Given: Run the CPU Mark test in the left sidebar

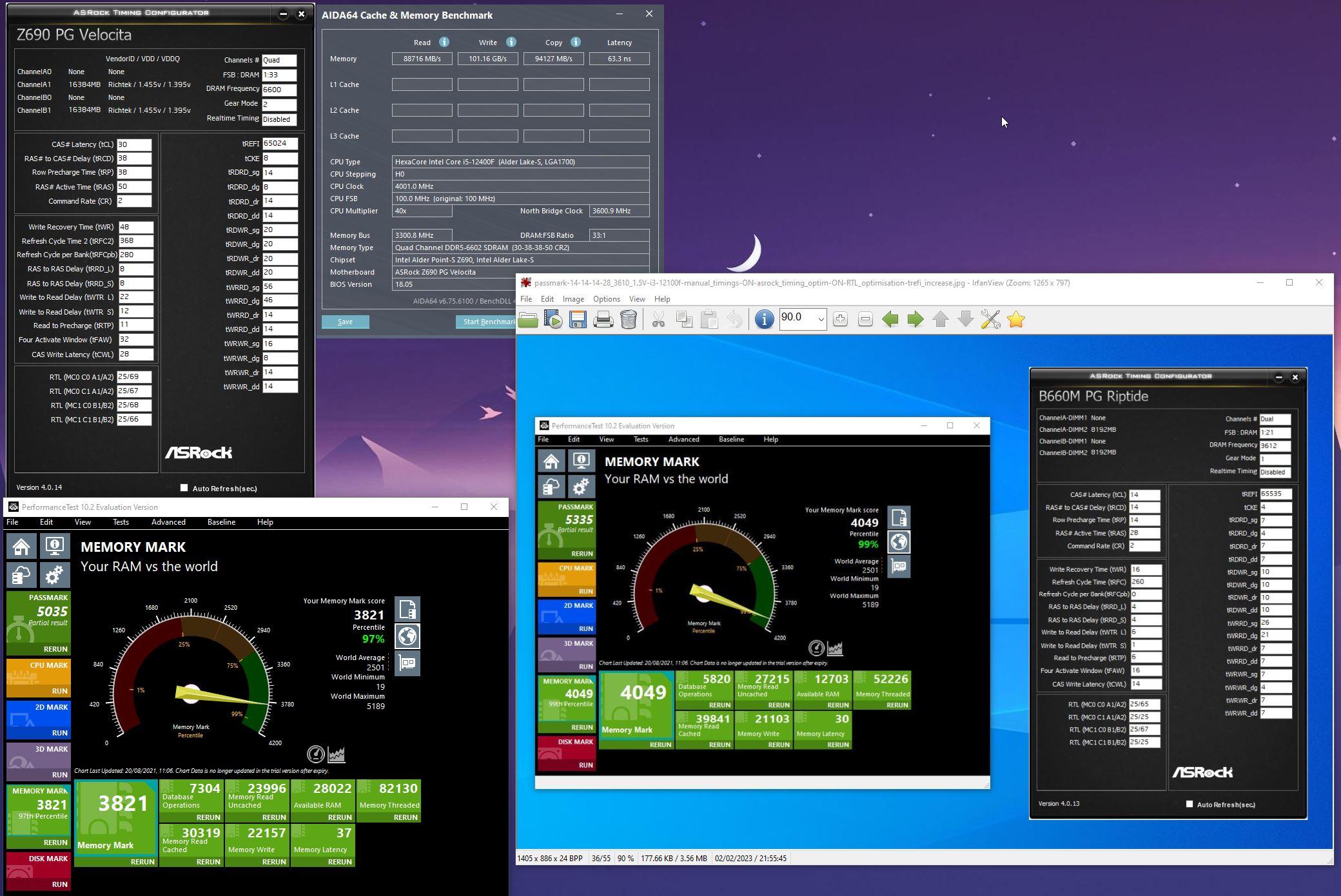Looking at the screenshot, I should 60,691.
